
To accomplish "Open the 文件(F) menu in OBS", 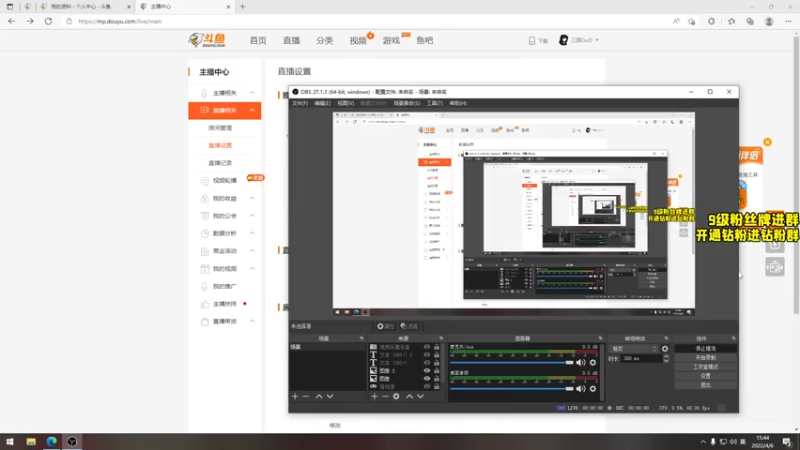I will (x=300, y=103).
